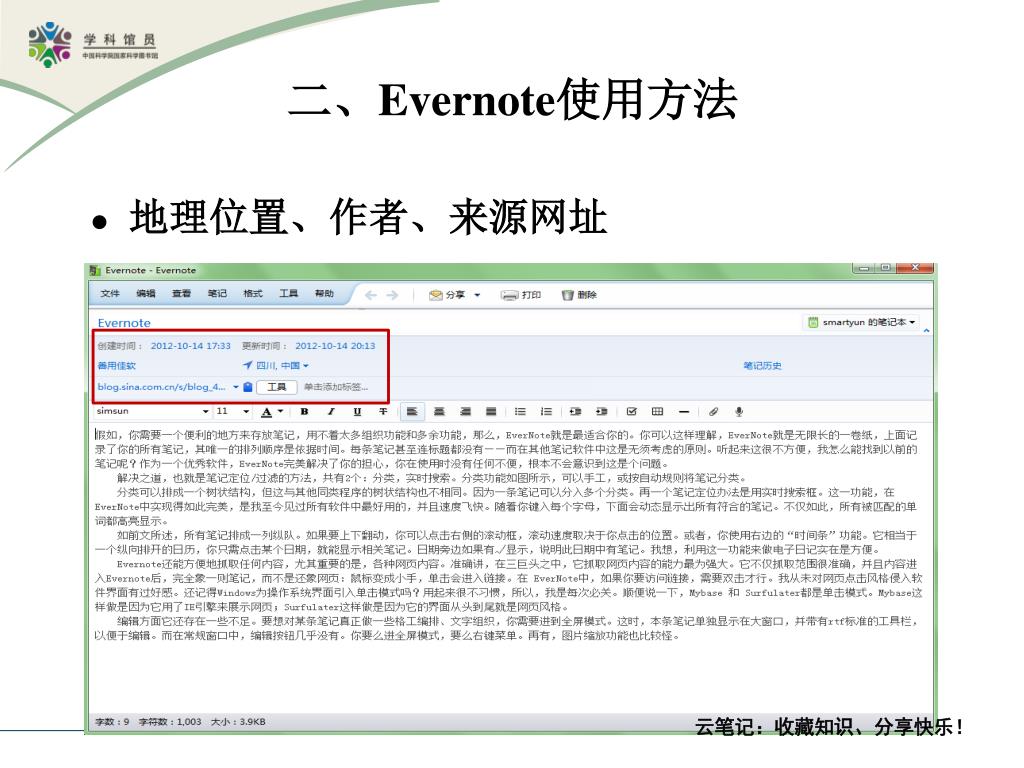Image resolution: width=1024 pixels, height=768 pixels.
Task: Apply italic formatting with the I icon
Action: point(331,411)
